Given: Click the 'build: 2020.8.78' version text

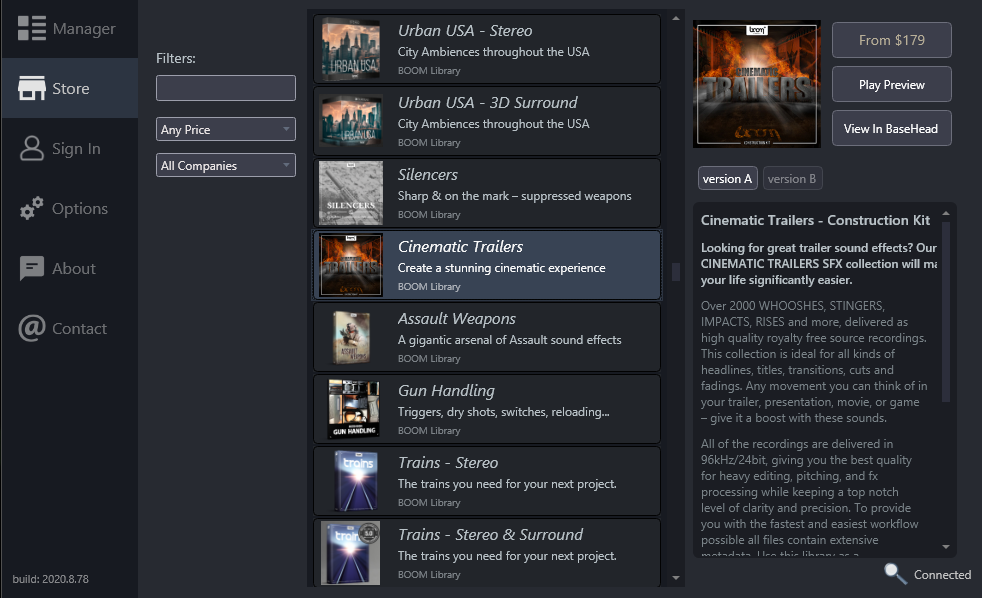Looking at the screenshot, I should click(x=51, y=579).
